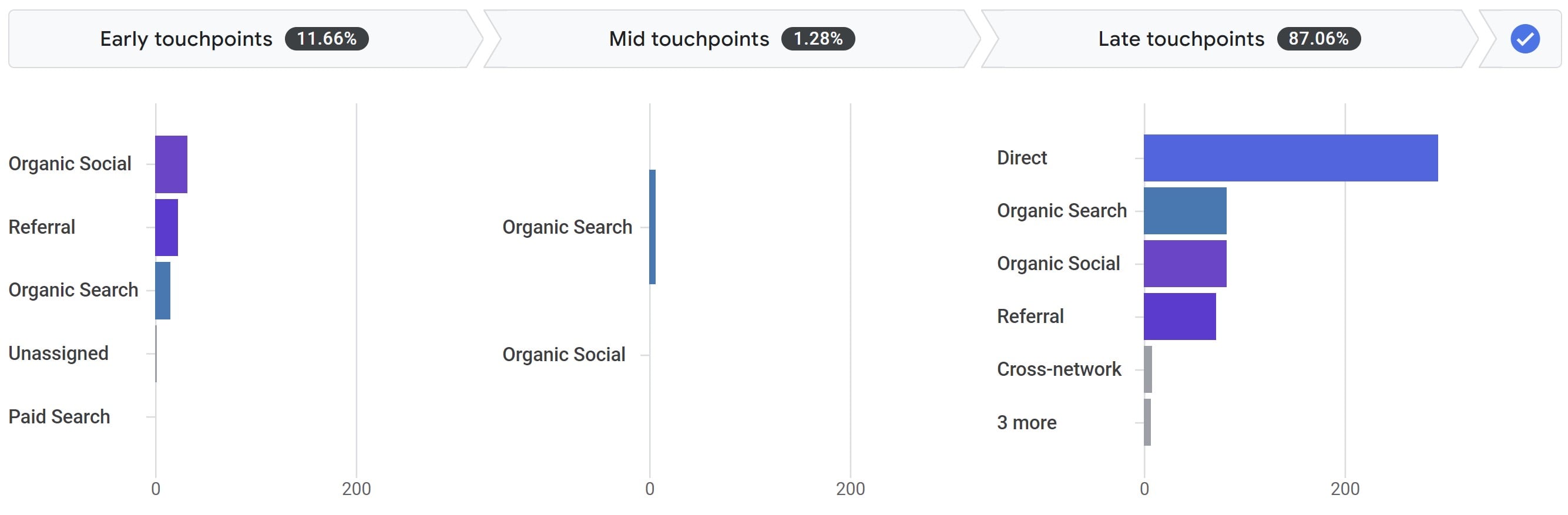Click the Organic Social bar in Early touchpoints
This screenshot has height=515, width=1568.
click(x=171, y=164)
